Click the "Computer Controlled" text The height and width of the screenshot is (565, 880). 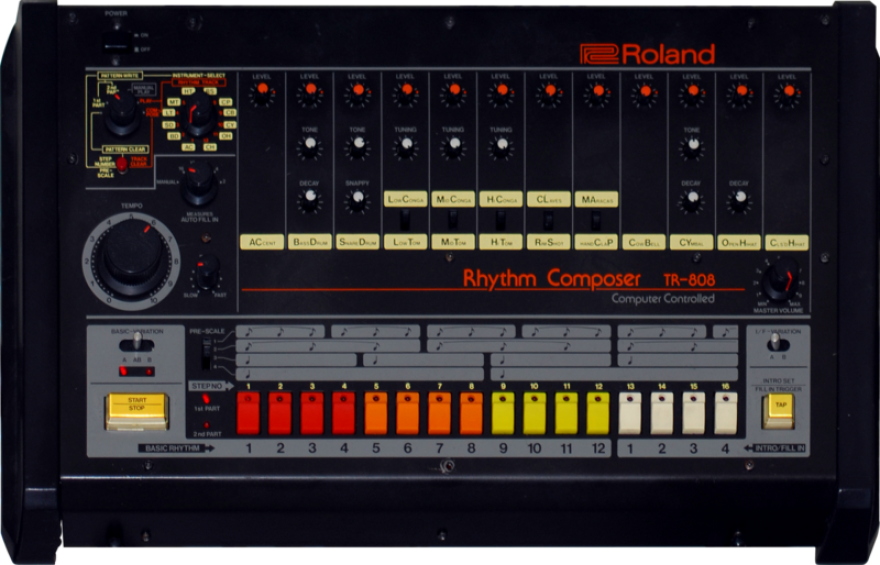[663, 298]
